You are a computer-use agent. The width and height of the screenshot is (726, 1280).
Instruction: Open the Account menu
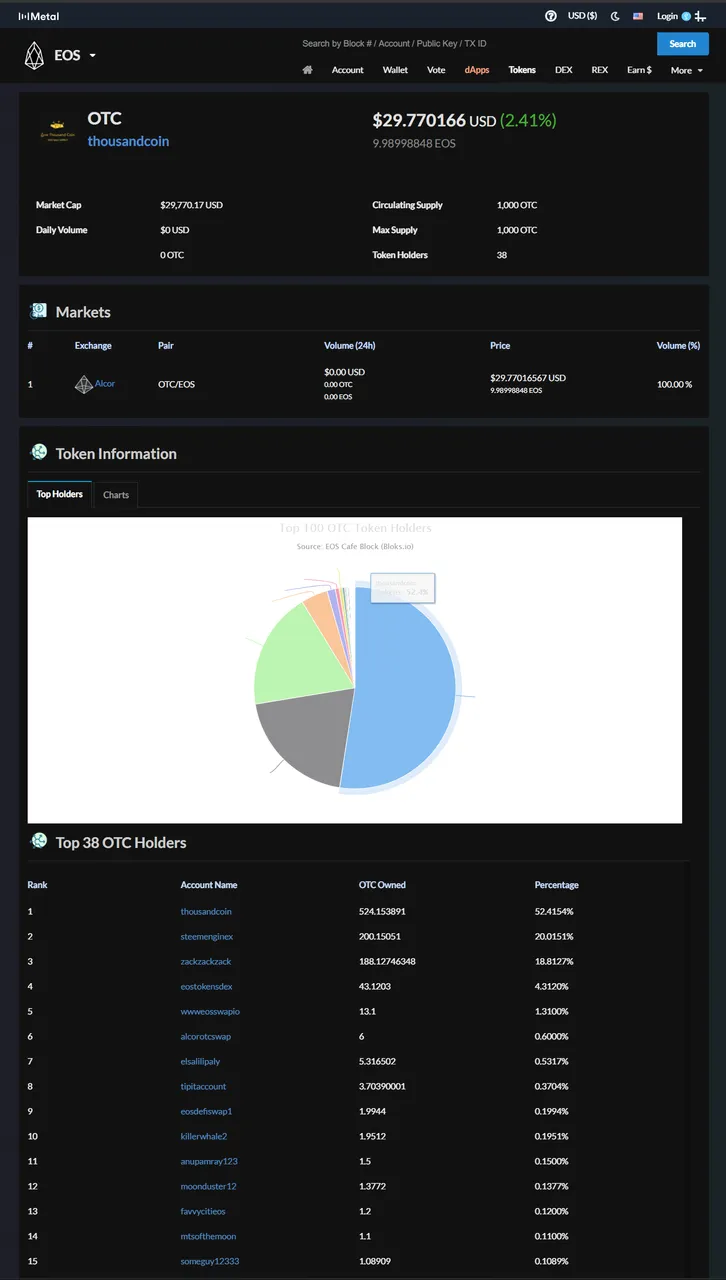[347, 70]
